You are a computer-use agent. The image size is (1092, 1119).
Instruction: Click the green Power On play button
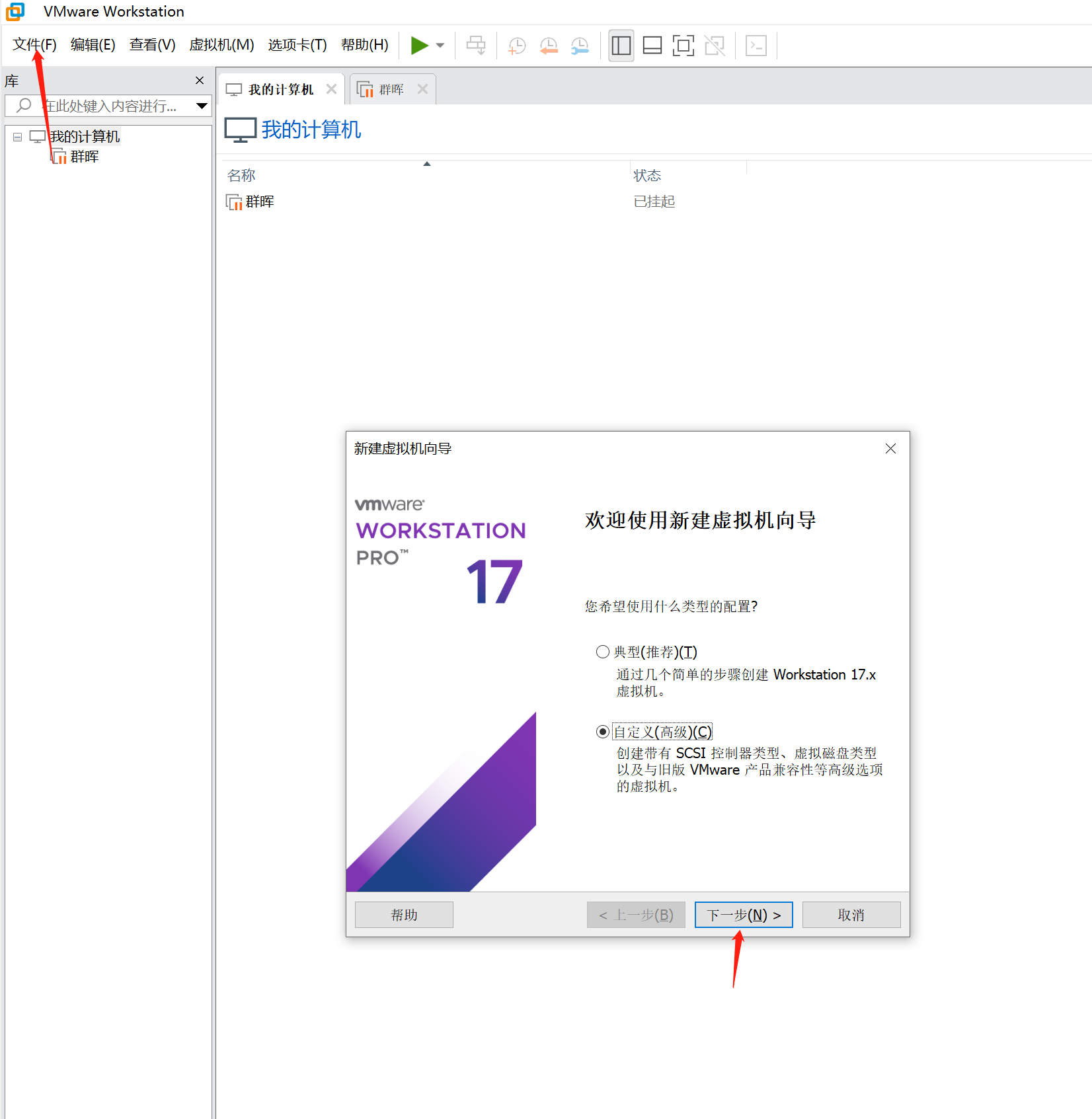(419, 46)
